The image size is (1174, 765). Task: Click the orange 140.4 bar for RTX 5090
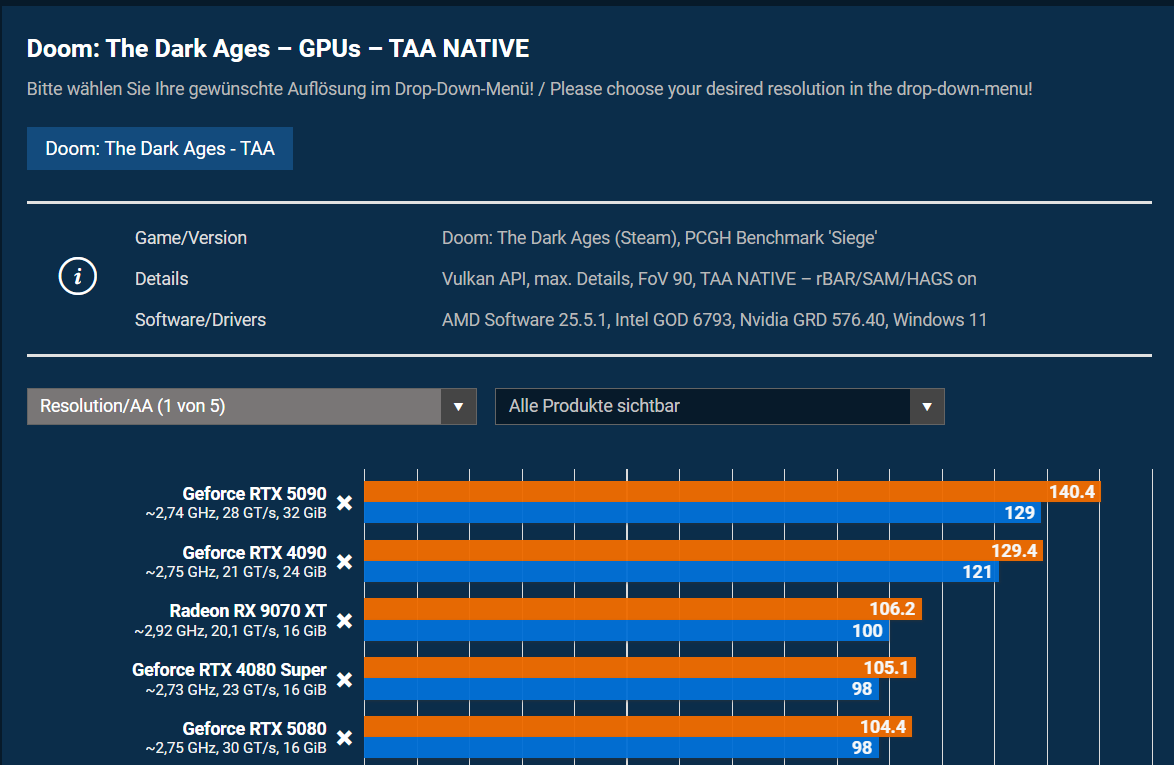click(x=732, y=492)
